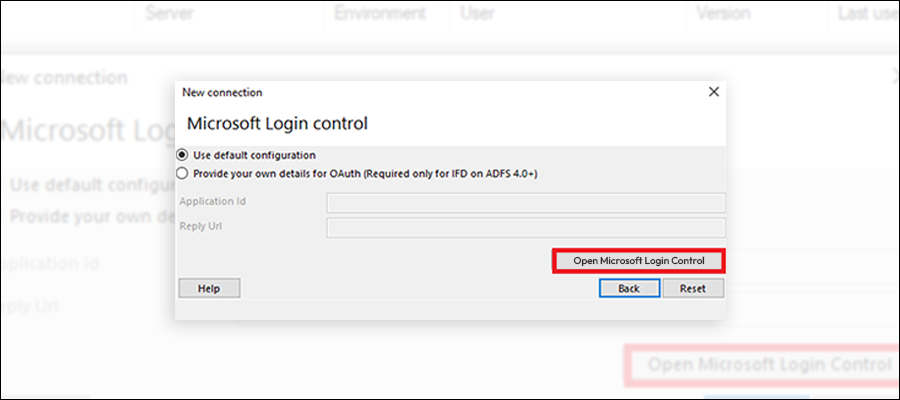This screenshot has width=900, height=400.
Task: Select the Use default configuration option
Action: pyautogui.click(x=247, y=155)
